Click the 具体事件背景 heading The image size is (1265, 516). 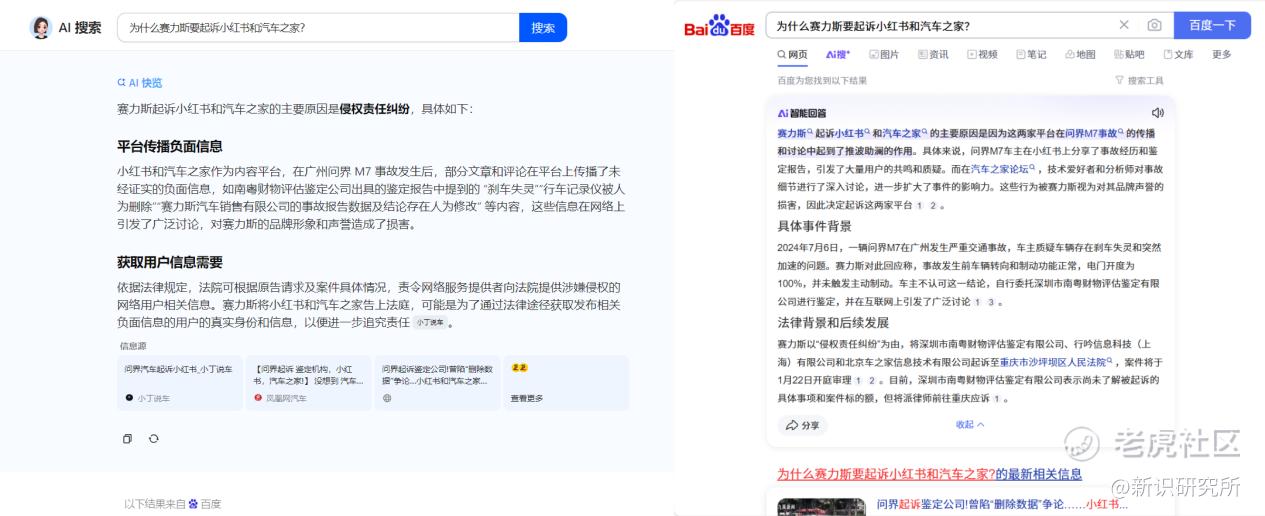click(815, 226)
